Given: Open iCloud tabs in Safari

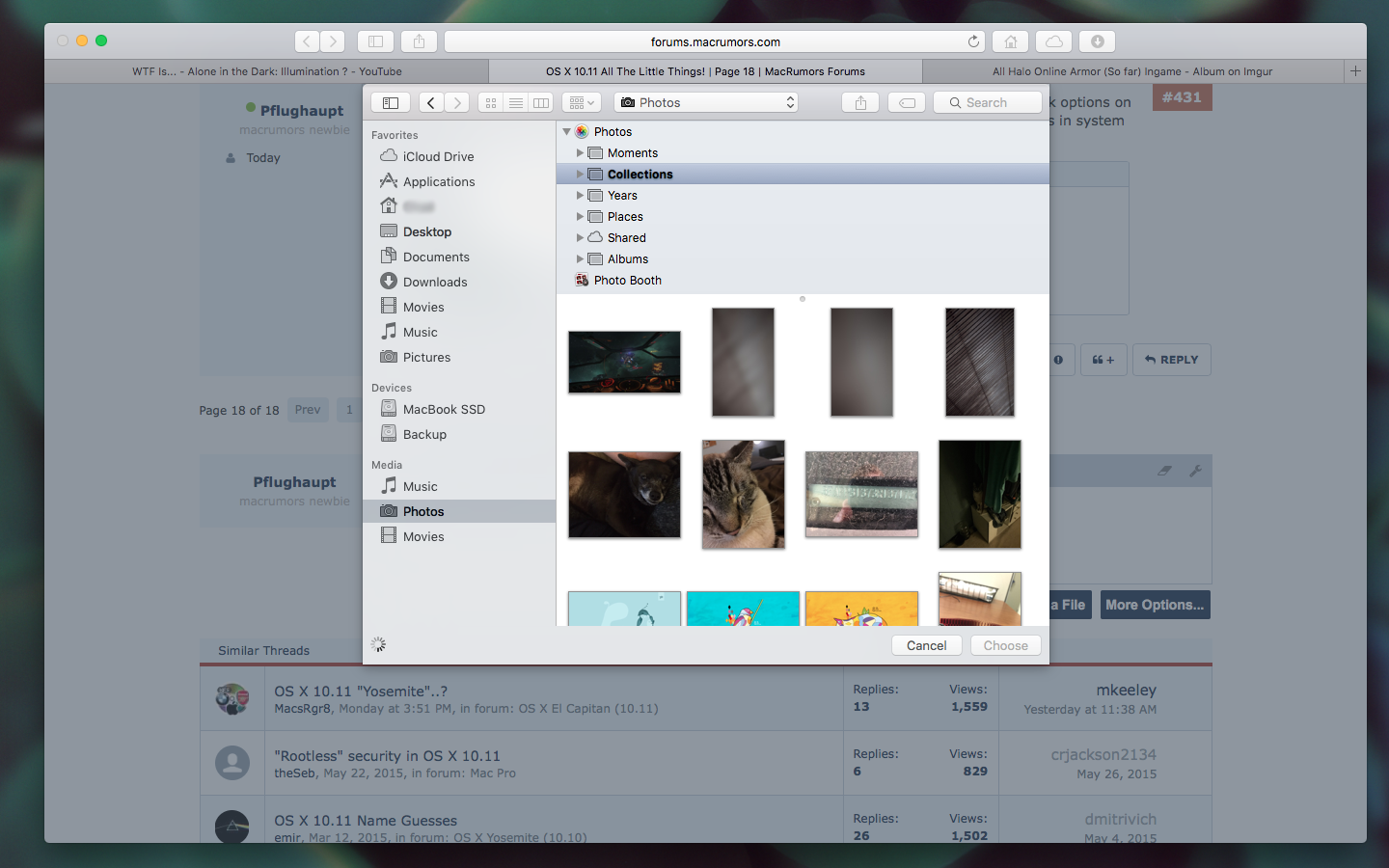Looking at the screenshot, I should click(x=1054, y=41).
